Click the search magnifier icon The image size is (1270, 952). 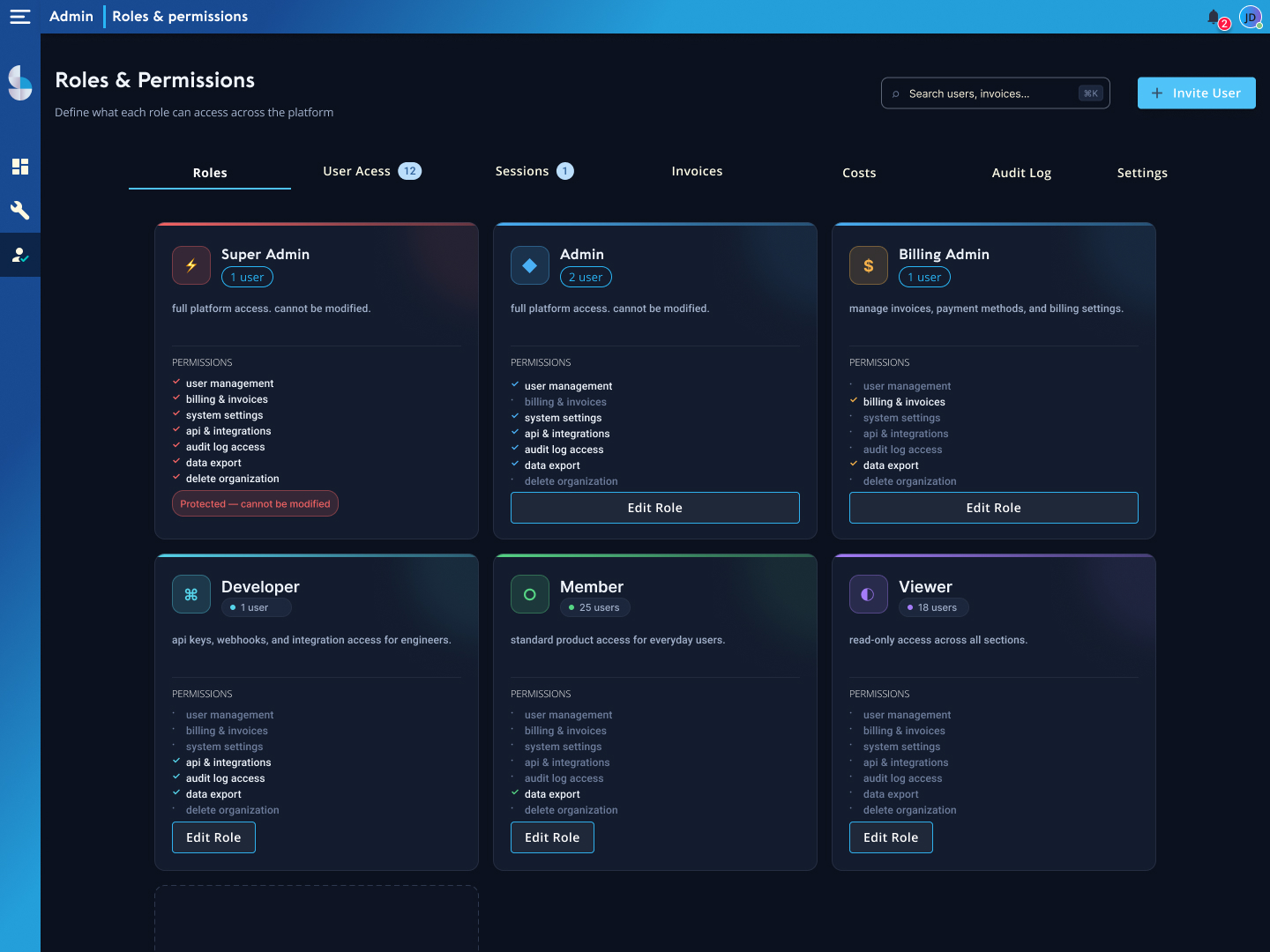pos(896,93)
